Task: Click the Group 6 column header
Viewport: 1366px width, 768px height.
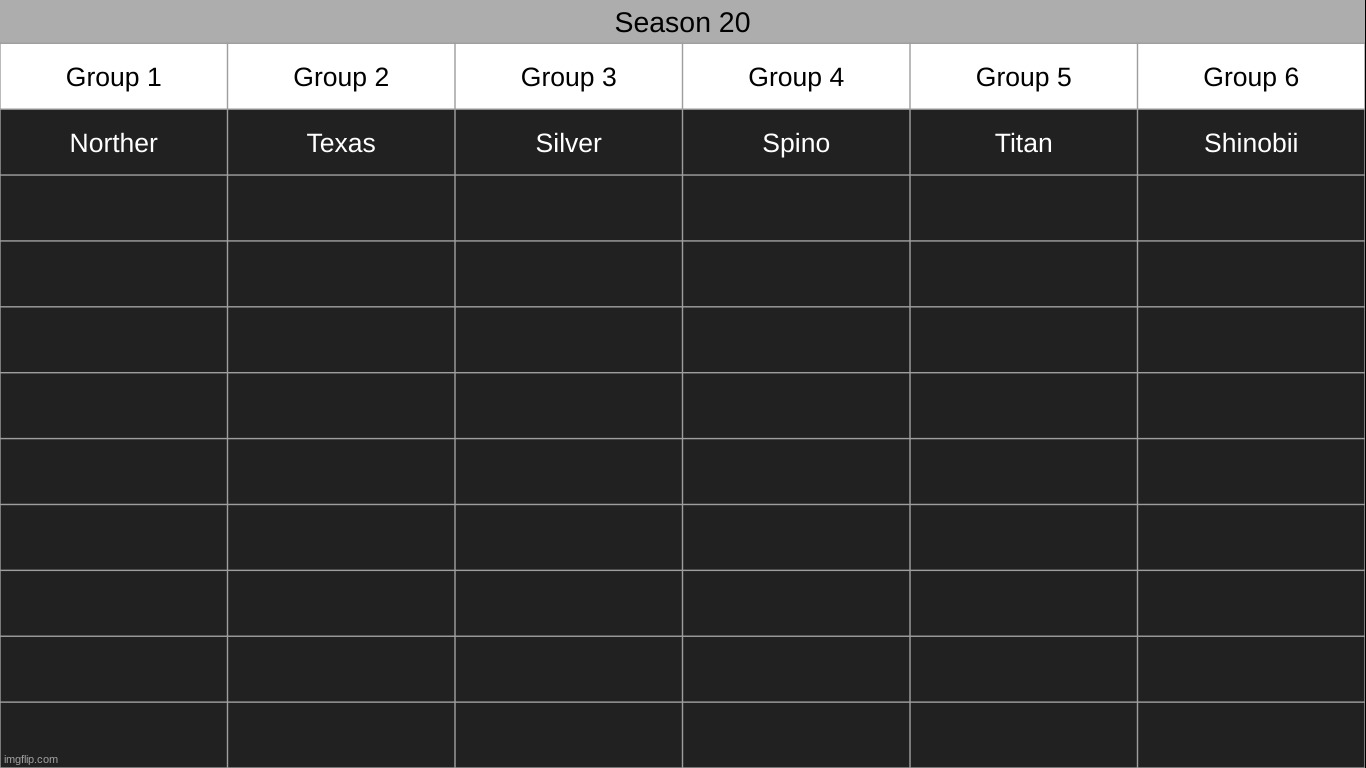Action: (1251, 77)
